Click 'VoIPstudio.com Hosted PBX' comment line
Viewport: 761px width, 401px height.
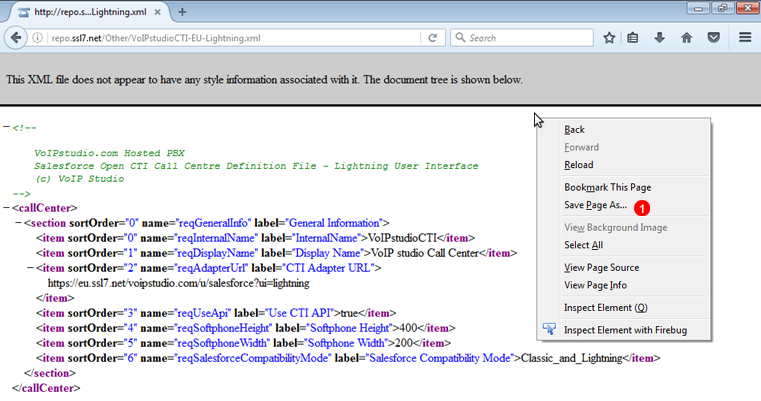pyautogui.click(x=109, y=153)
